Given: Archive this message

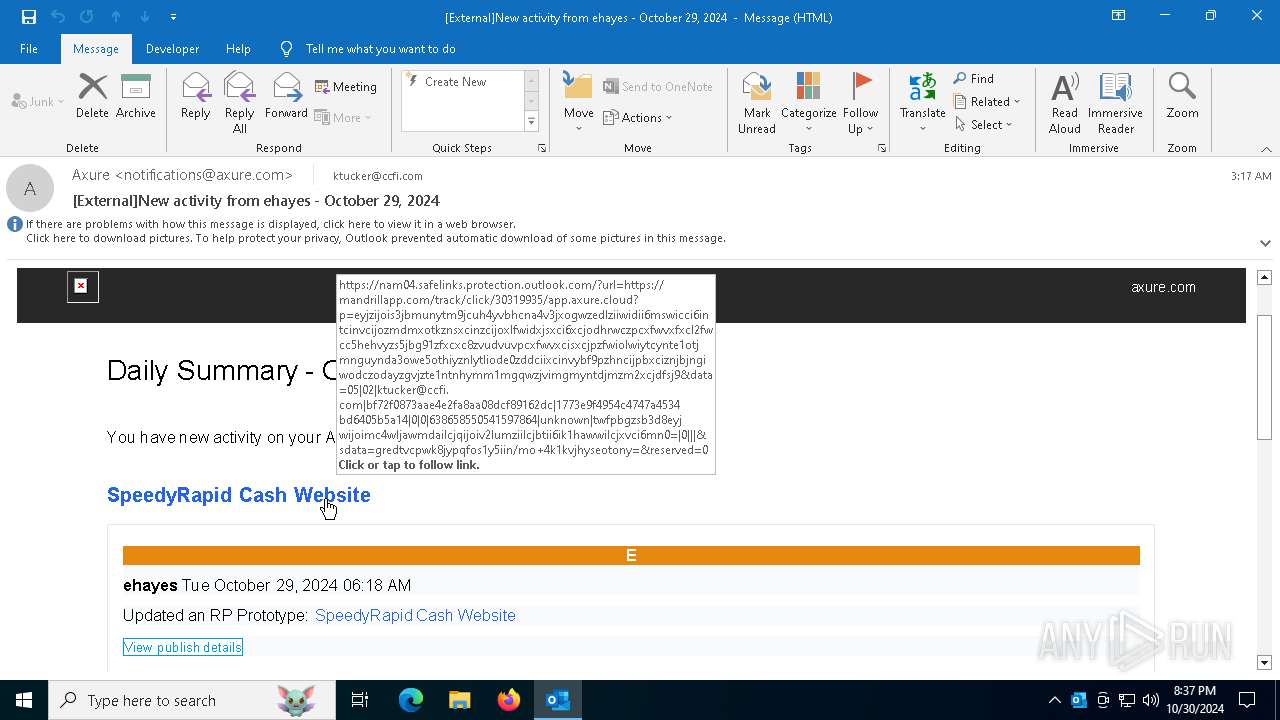Looking at the screenshot, I should point(135,96).
